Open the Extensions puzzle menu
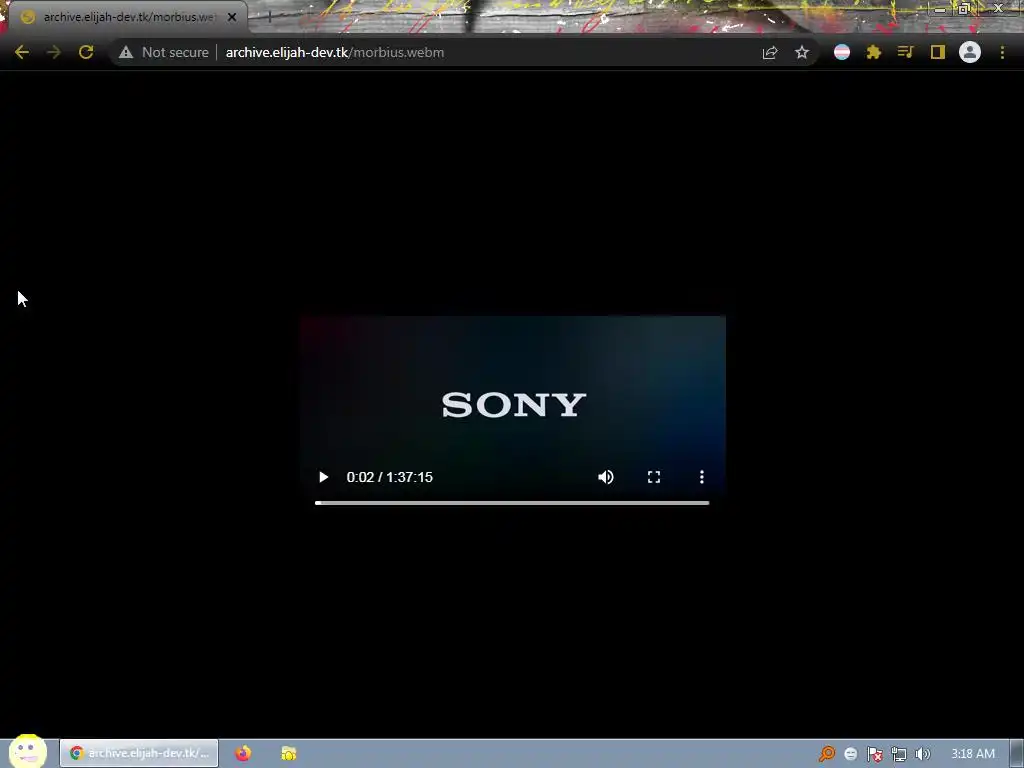1024x768 pixels. click(874, 52)
